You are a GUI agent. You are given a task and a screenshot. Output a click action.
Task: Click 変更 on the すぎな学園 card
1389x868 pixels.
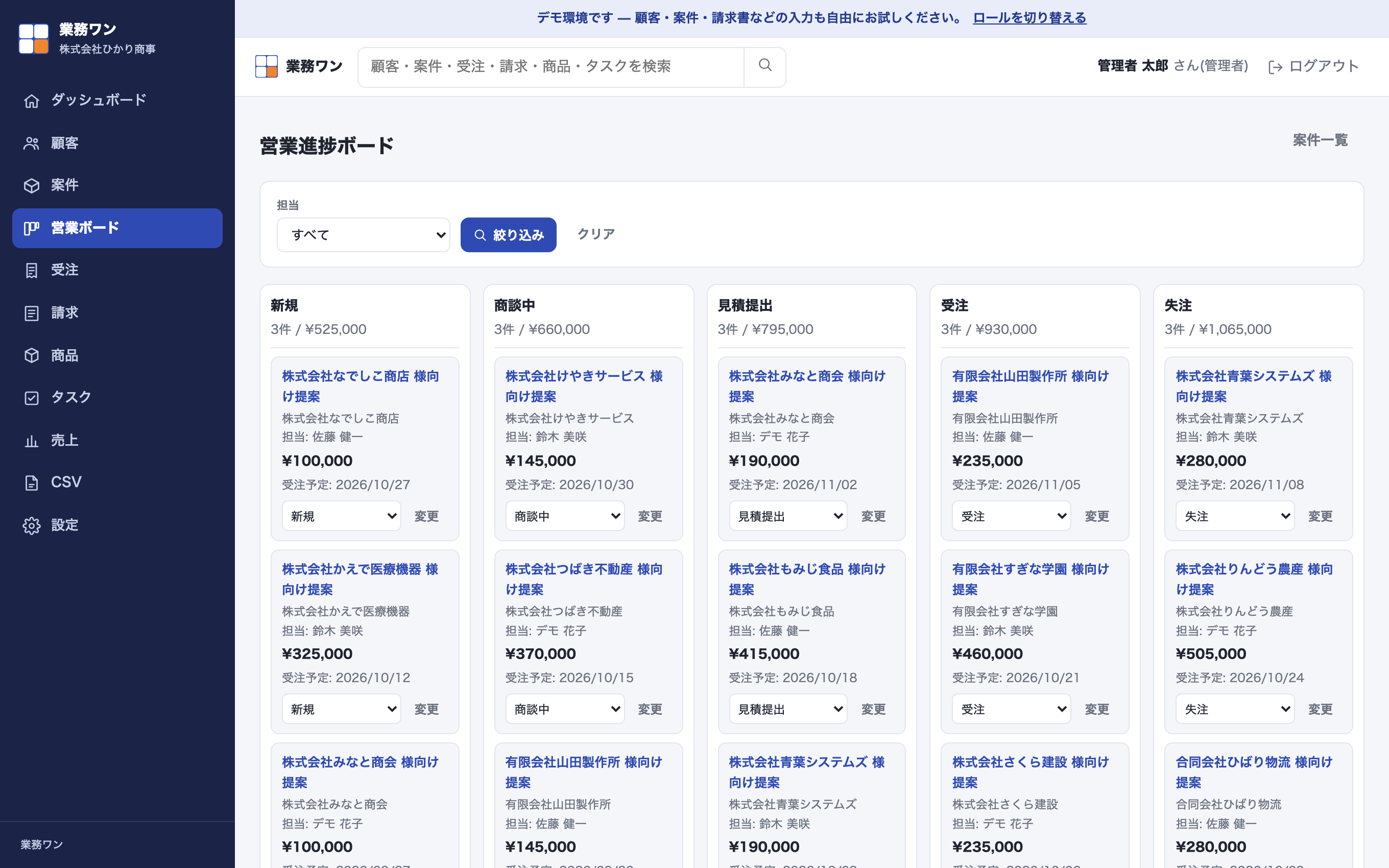(1097, 709)
